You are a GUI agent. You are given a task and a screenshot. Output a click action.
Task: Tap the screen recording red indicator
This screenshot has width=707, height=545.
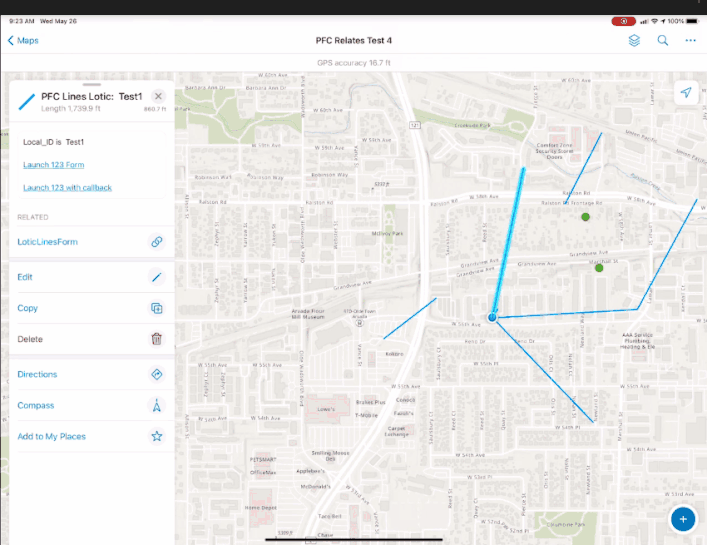point(623,21)
